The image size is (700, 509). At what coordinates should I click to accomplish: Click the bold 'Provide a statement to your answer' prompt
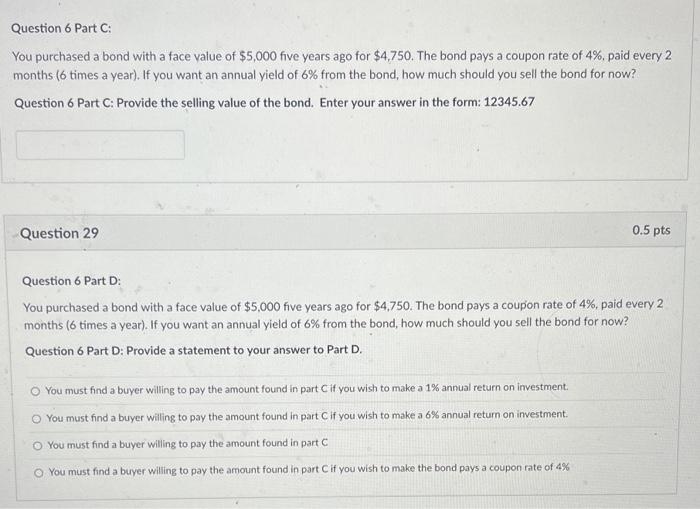click(244, 350)
